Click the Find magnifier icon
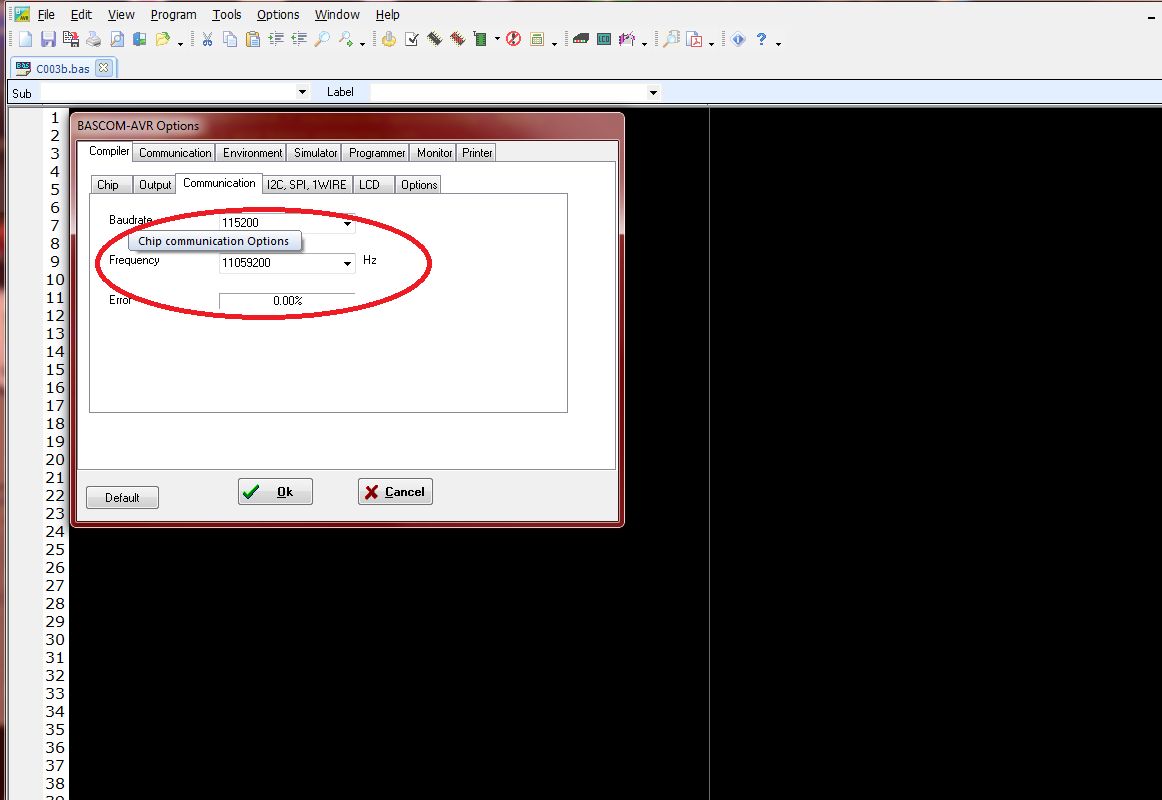Viewport: 1162px width, 800px height. click(x=322, y=39)
